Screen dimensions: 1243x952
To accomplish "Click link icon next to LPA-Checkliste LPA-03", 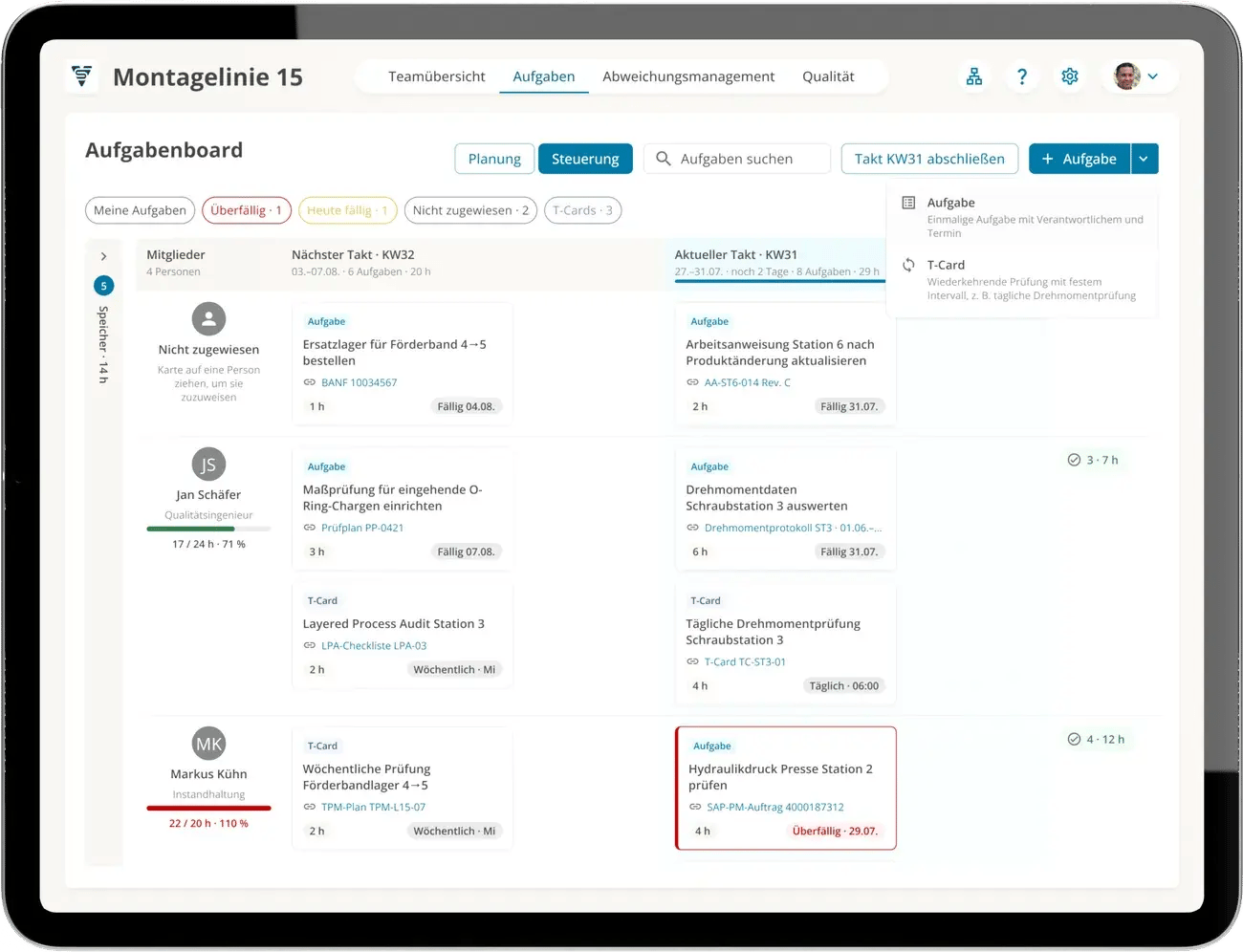I will pos(309,645).
